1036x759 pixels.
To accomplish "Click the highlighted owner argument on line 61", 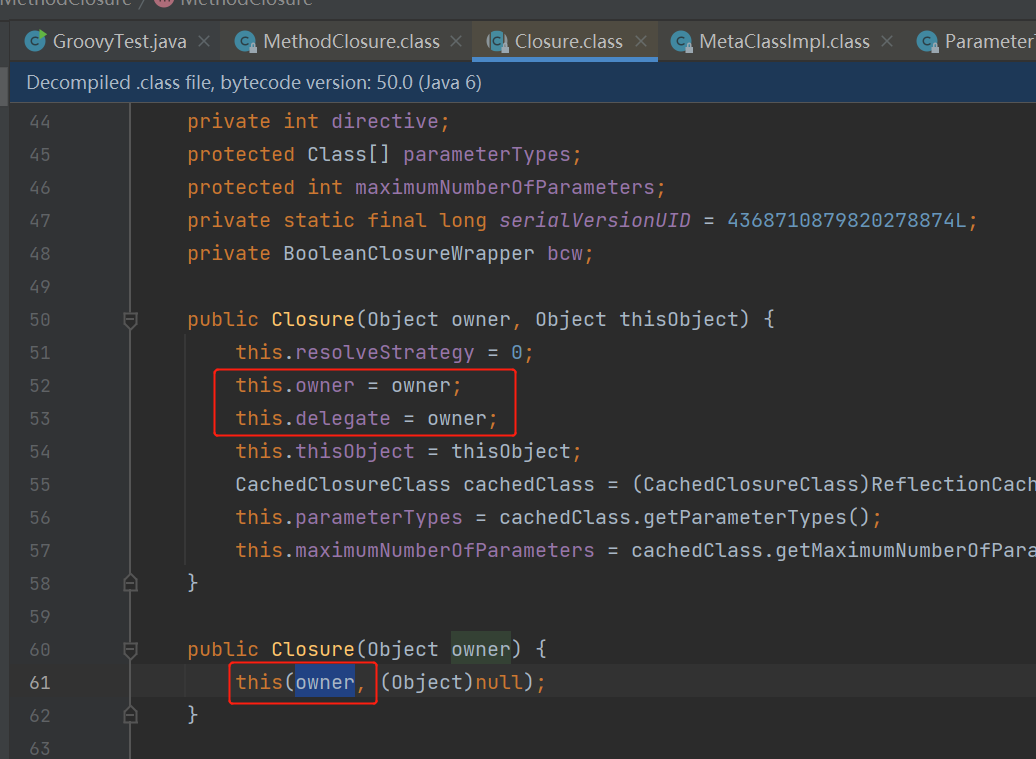I will (324, 682).
